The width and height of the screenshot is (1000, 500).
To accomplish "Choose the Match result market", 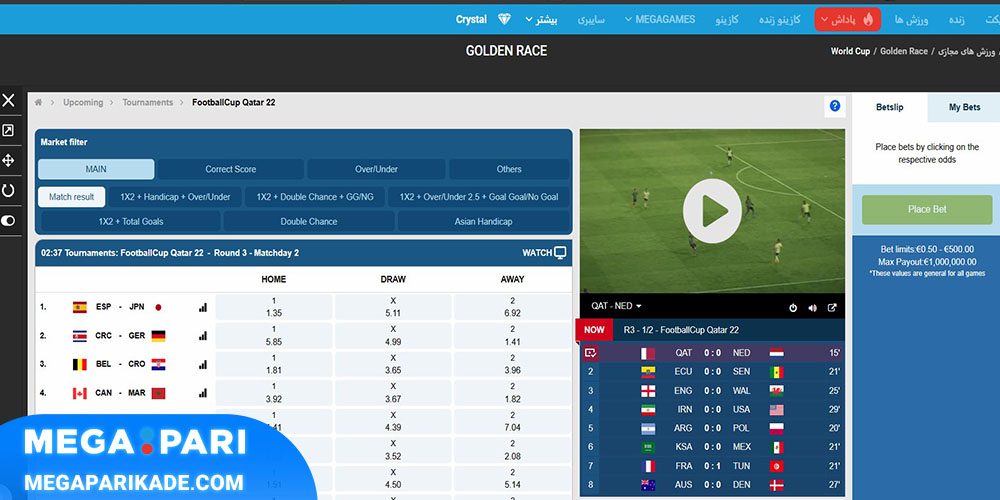I will pyautogui.click(x=71, y=197).
